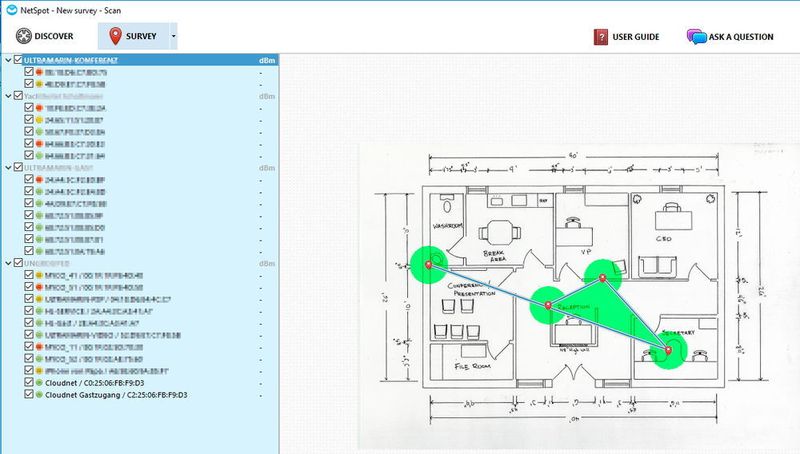Select survey pin at the Reception
Image resolution: width=800 pixels, height=454 pixels.
[x=548, y=305]
